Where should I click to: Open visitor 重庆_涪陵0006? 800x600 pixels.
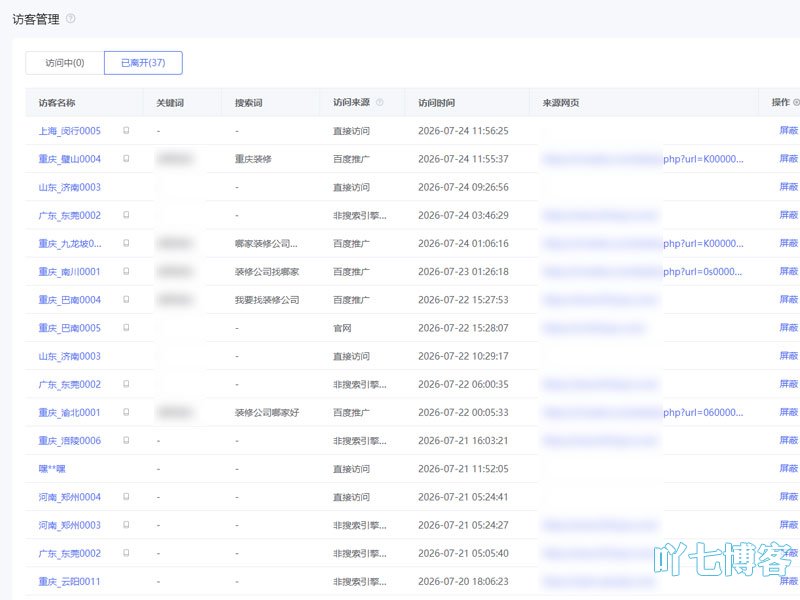coord(70,440)
